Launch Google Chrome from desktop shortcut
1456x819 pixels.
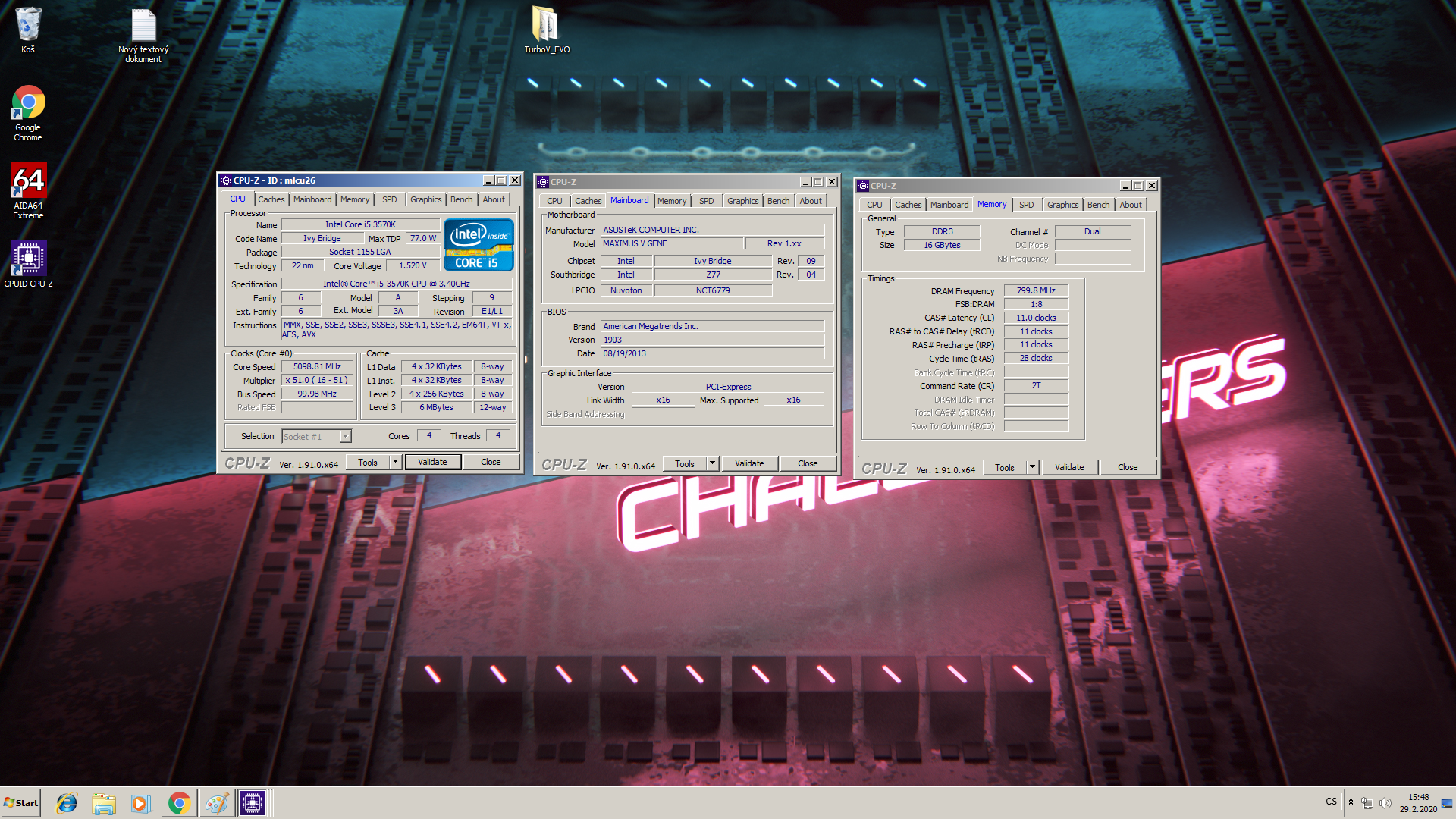pos(28,112)
